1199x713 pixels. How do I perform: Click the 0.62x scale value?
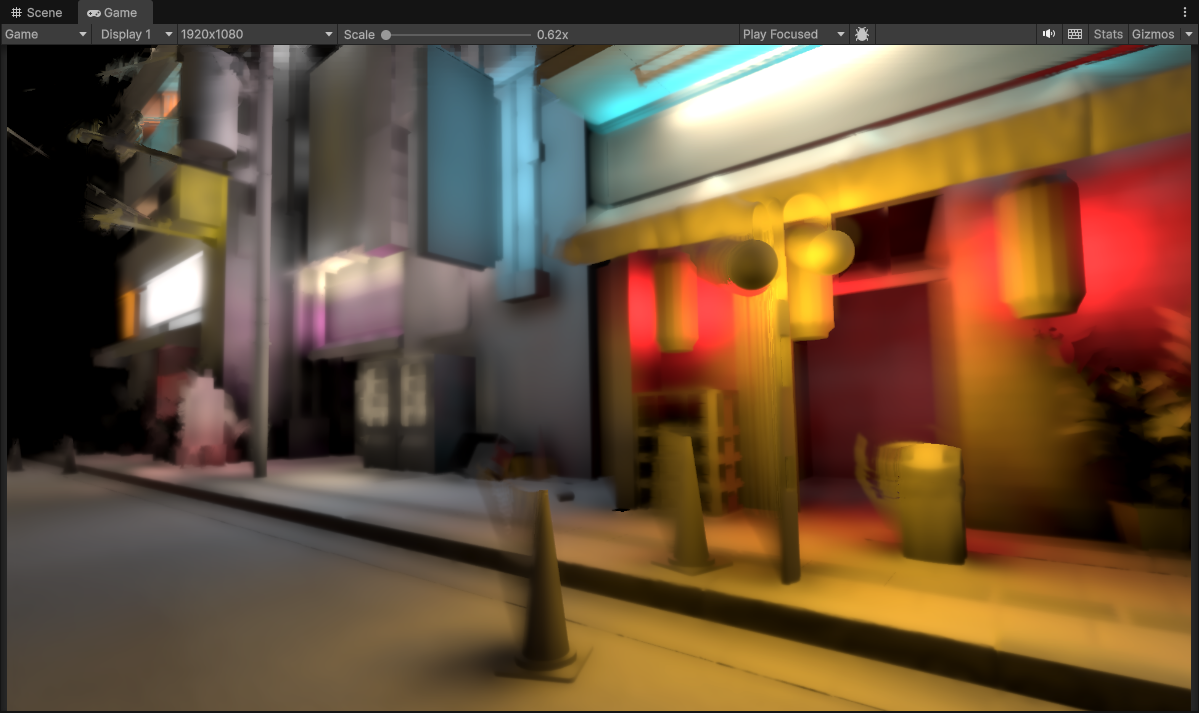tap(552, 35)
